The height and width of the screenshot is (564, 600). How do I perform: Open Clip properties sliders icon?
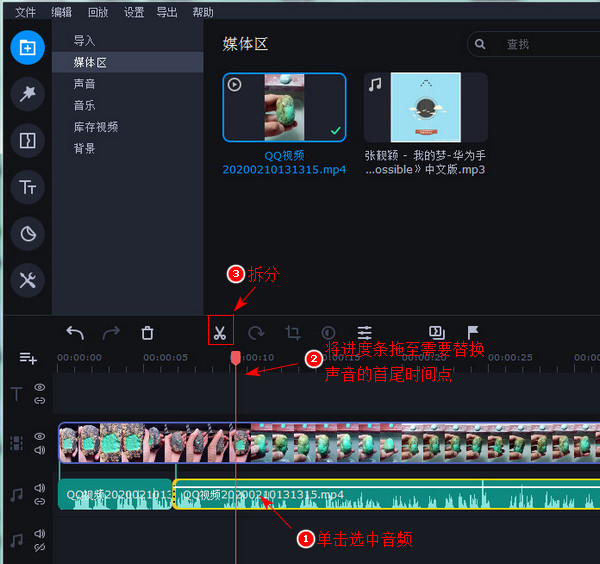pos(365,333)
